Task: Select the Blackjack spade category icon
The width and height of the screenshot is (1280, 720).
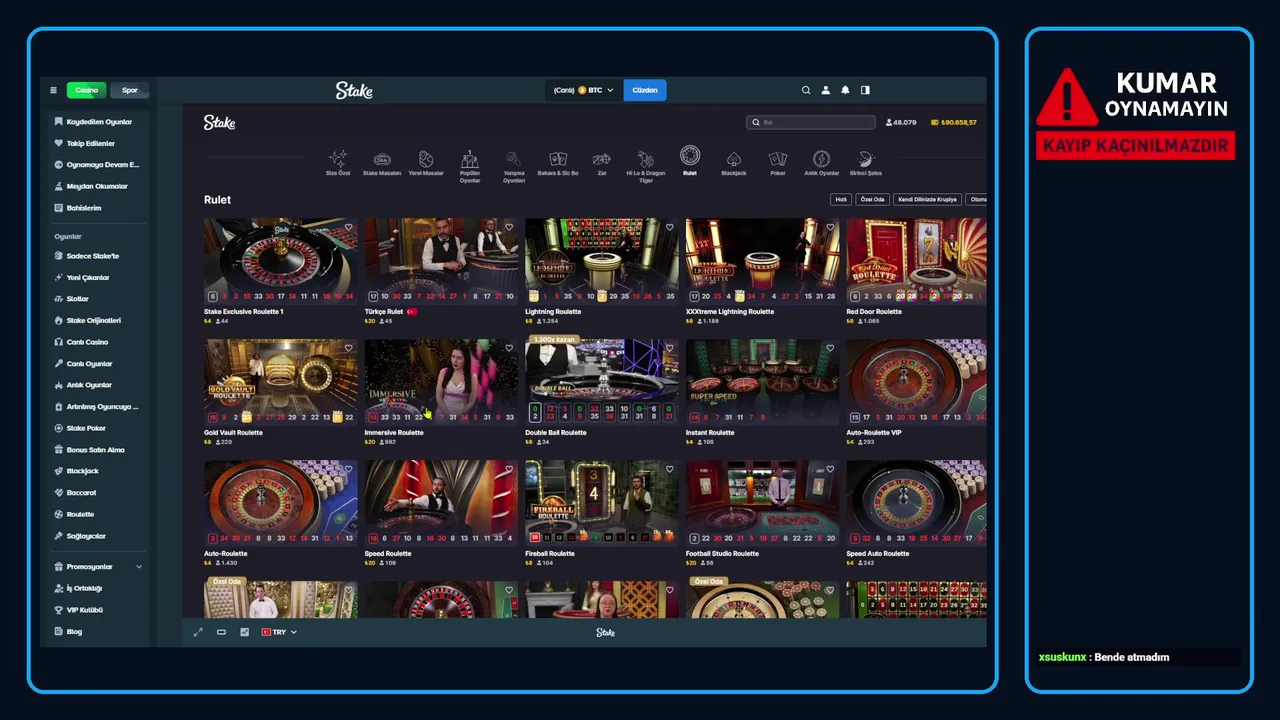Action: 734,159
